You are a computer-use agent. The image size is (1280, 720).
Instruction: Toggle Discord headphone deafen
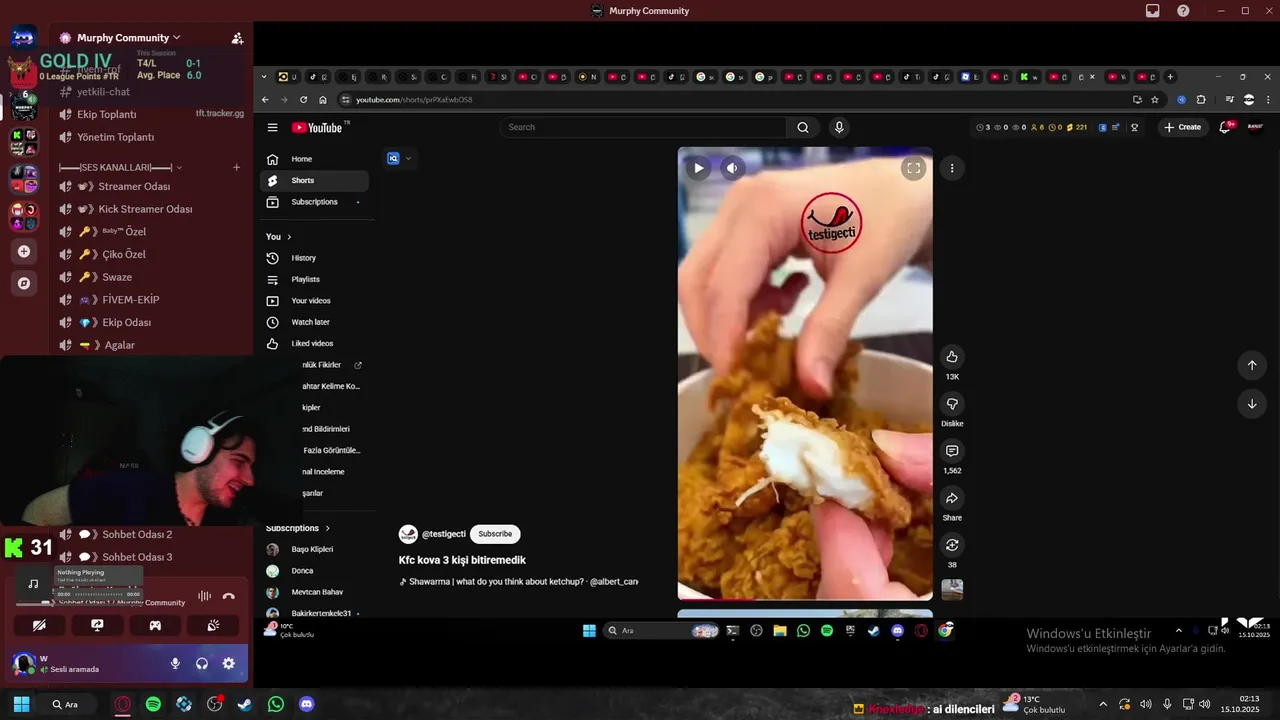click(202, 663)
